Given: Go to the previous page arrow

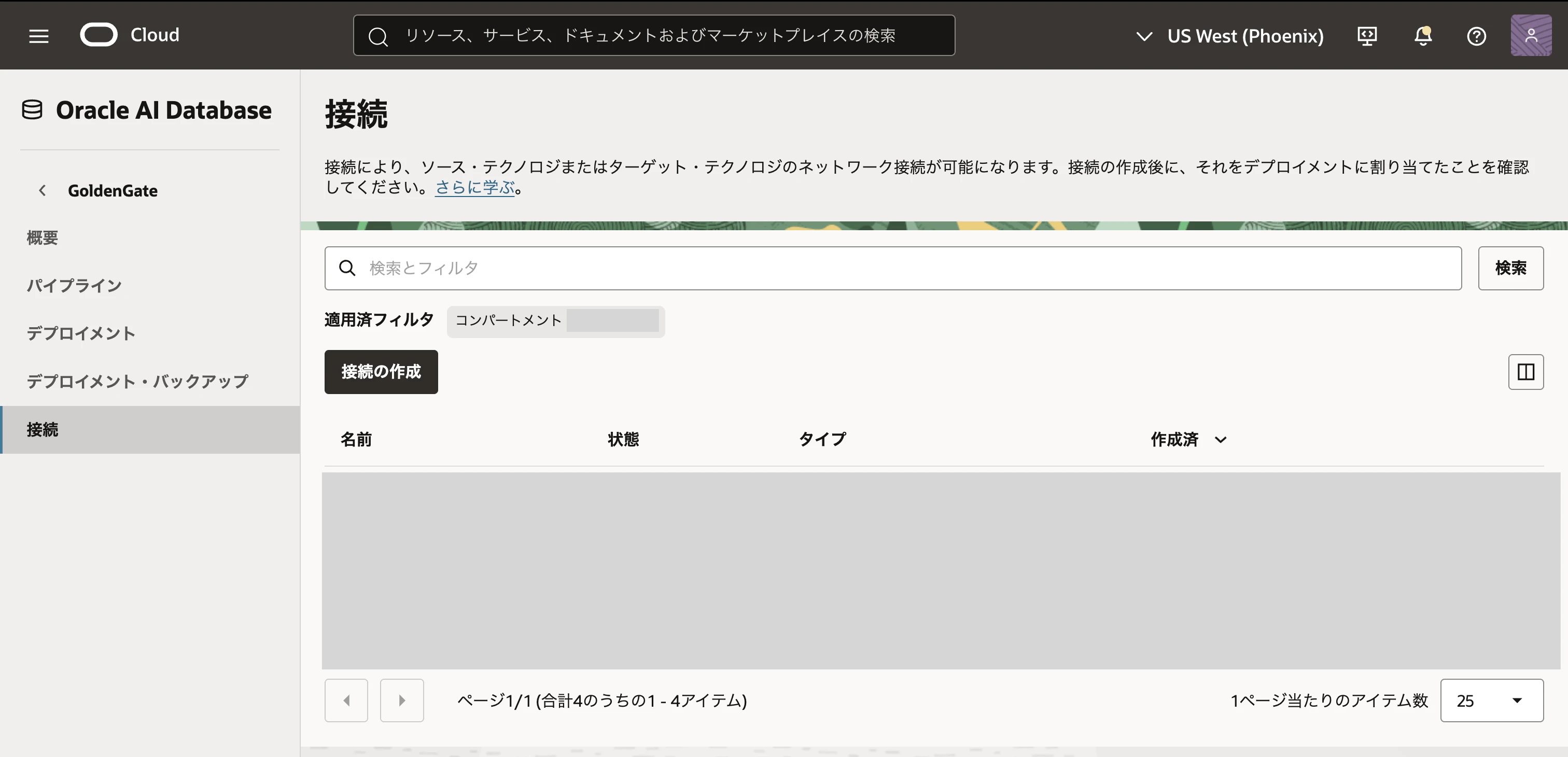Looking at the screenshot, I should tap(346, 700).
